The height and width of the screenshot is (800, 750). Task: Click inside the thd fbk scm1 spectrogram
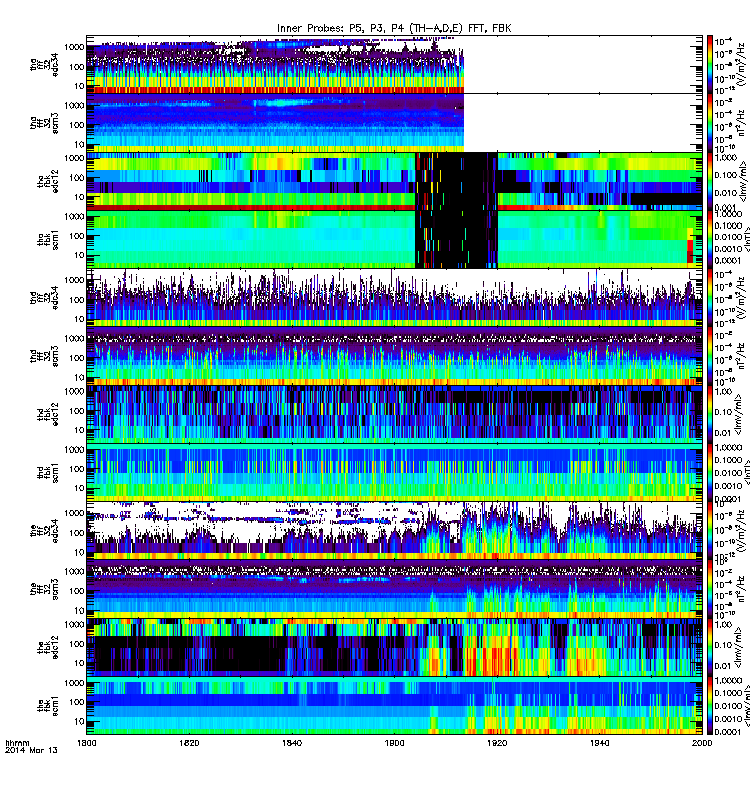coord(394,472)
